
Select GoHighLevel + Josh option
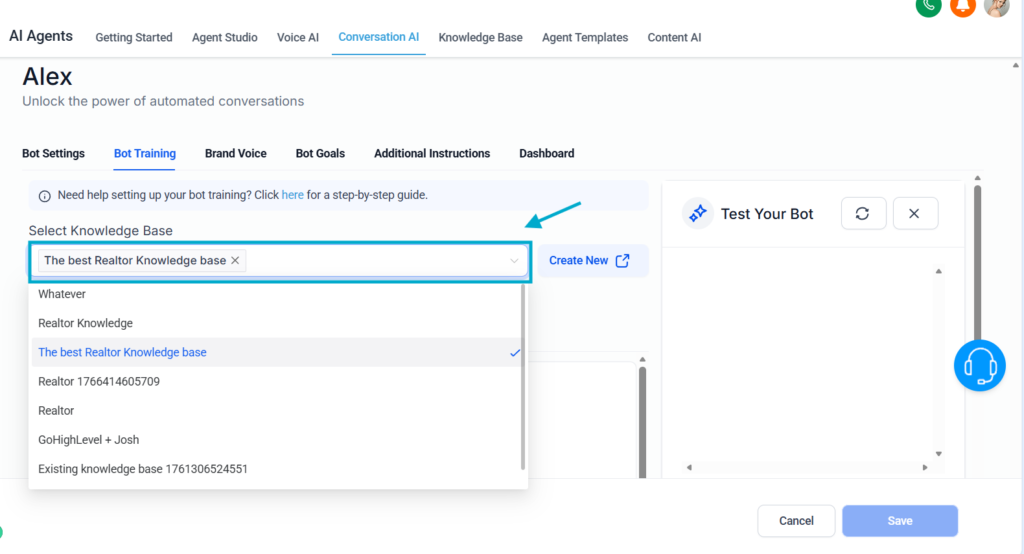click(89, 440)
